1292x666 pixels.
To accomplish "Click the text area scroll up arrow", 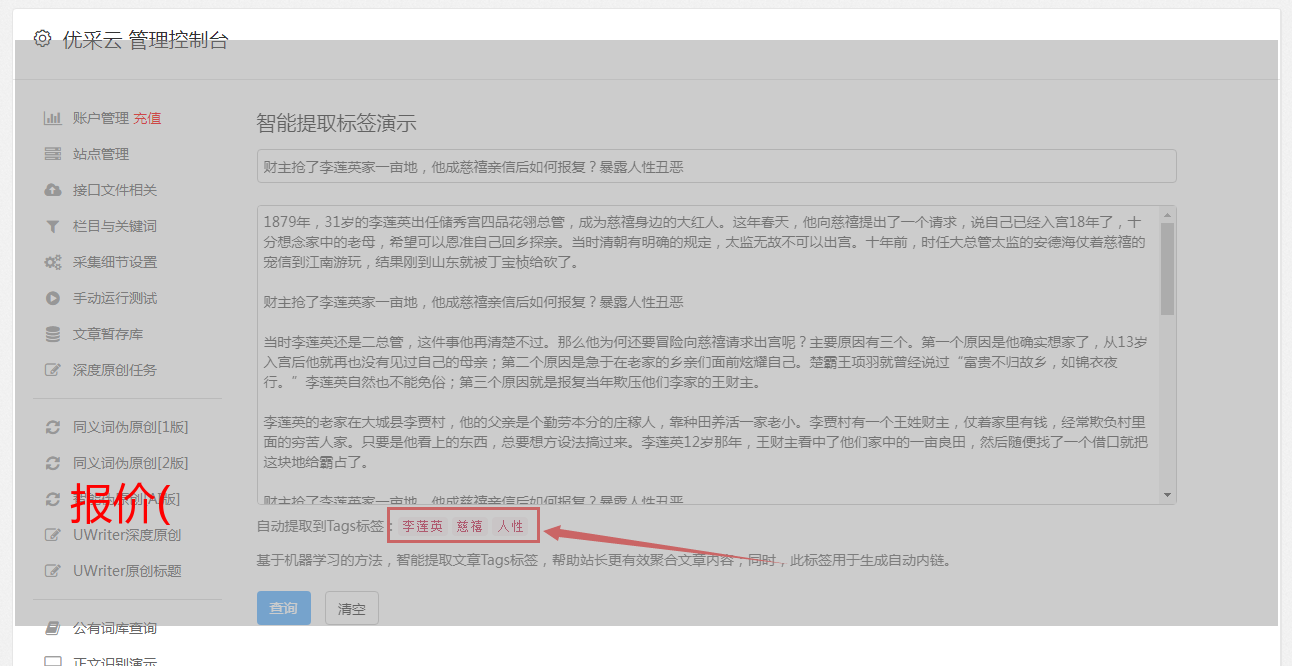I will pyautogui.click(x=1167, y=214).
